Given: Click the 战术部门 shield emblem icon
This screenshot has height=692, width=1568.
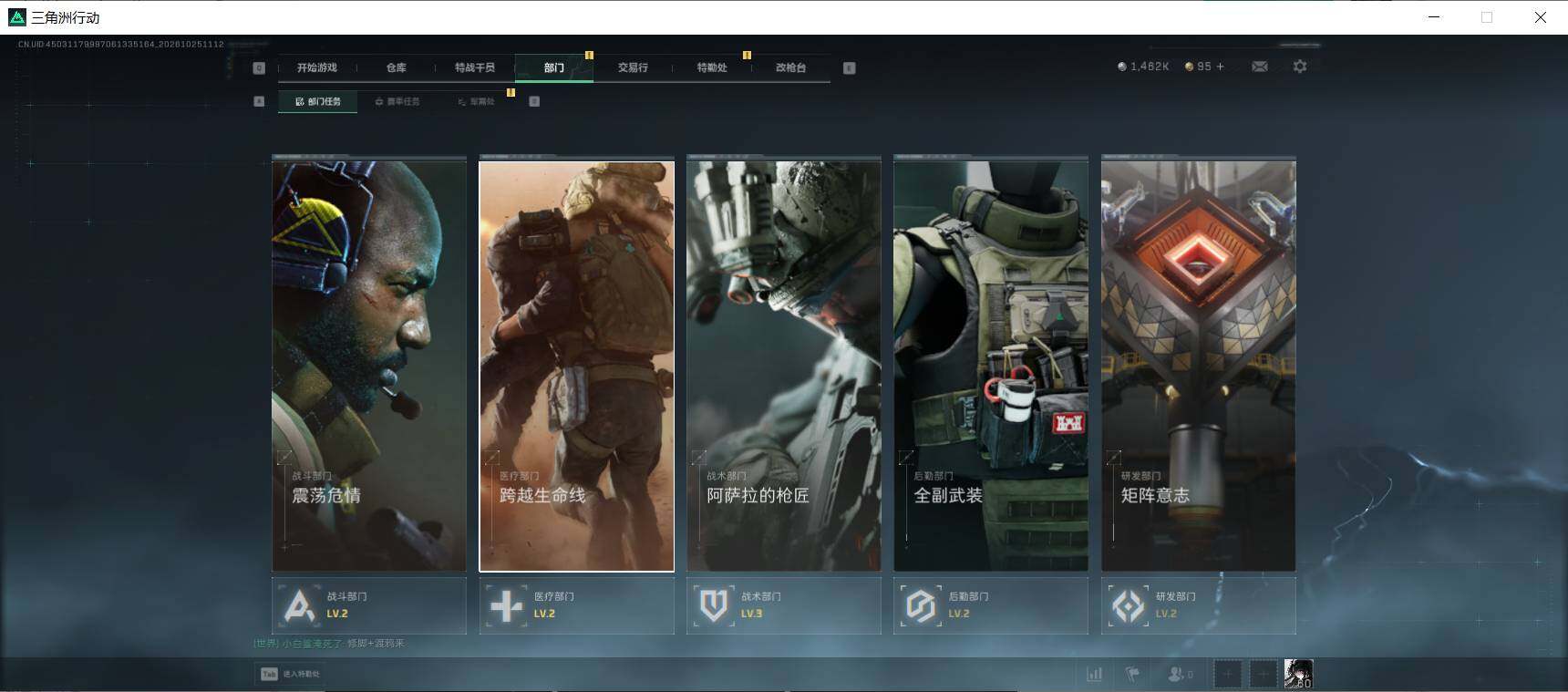Looking at the screenshot, I should (x=714, y=605).
